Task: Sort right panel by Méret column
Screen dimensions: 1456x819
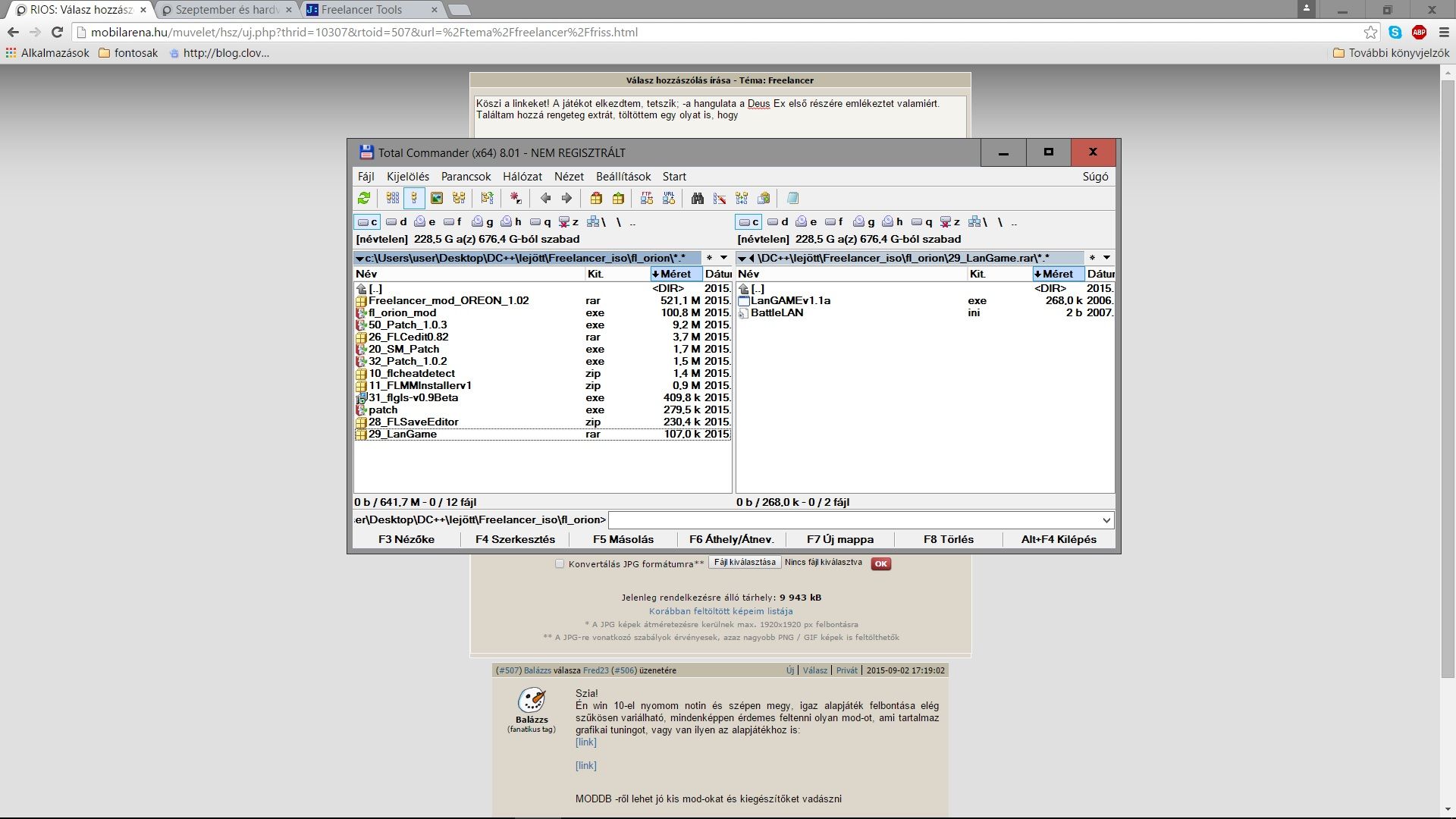Action: pos(1058,274)
